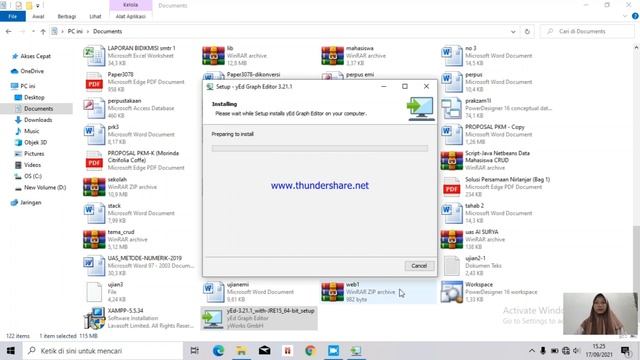
Task: Click taskbar search box Ketik di sini
Action: pos(102,351)
